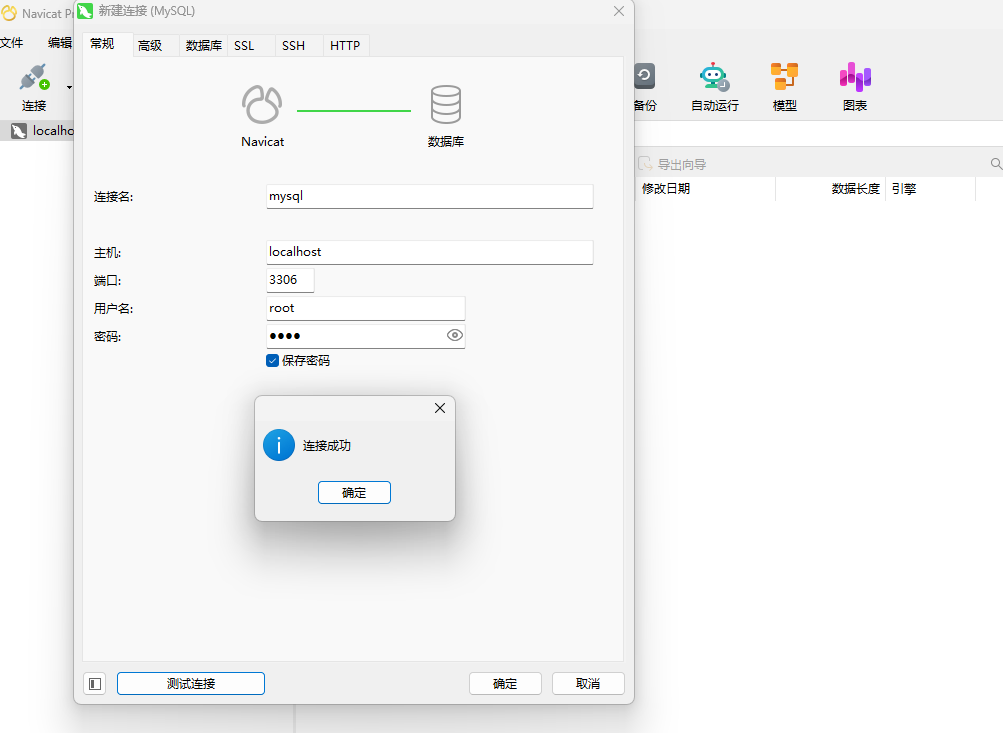Image resolution: width=1003 pixels, height=733 pixels.
Task: Click the Connection plug icon in toolbar
Action: click(34, 77)
